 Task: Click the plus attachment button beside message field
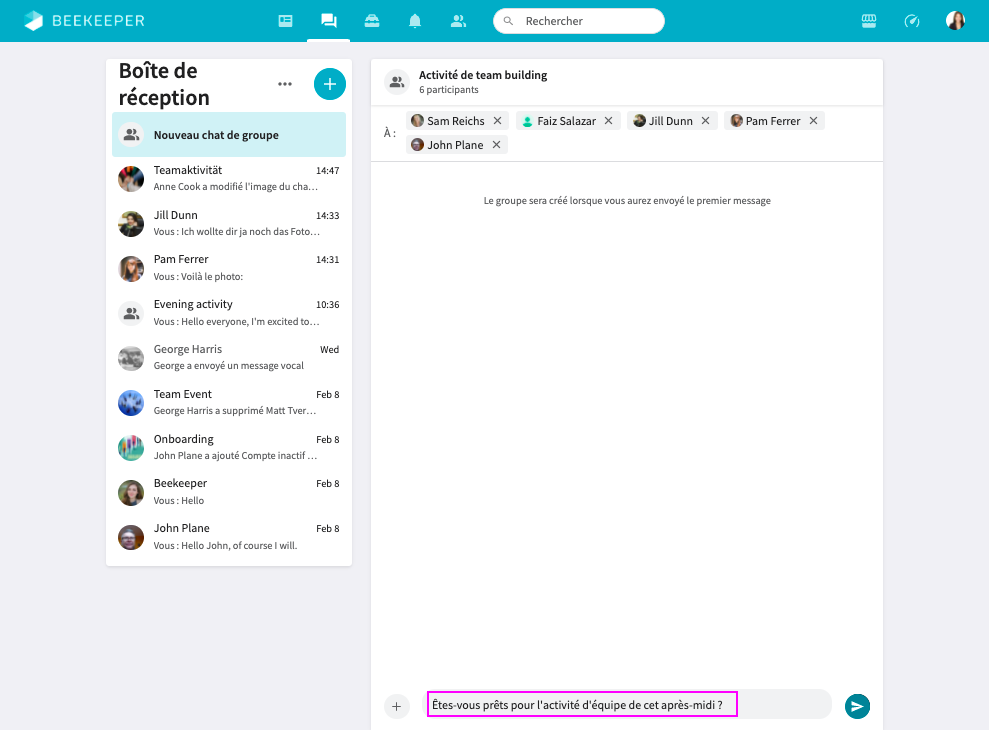[396, 706]
